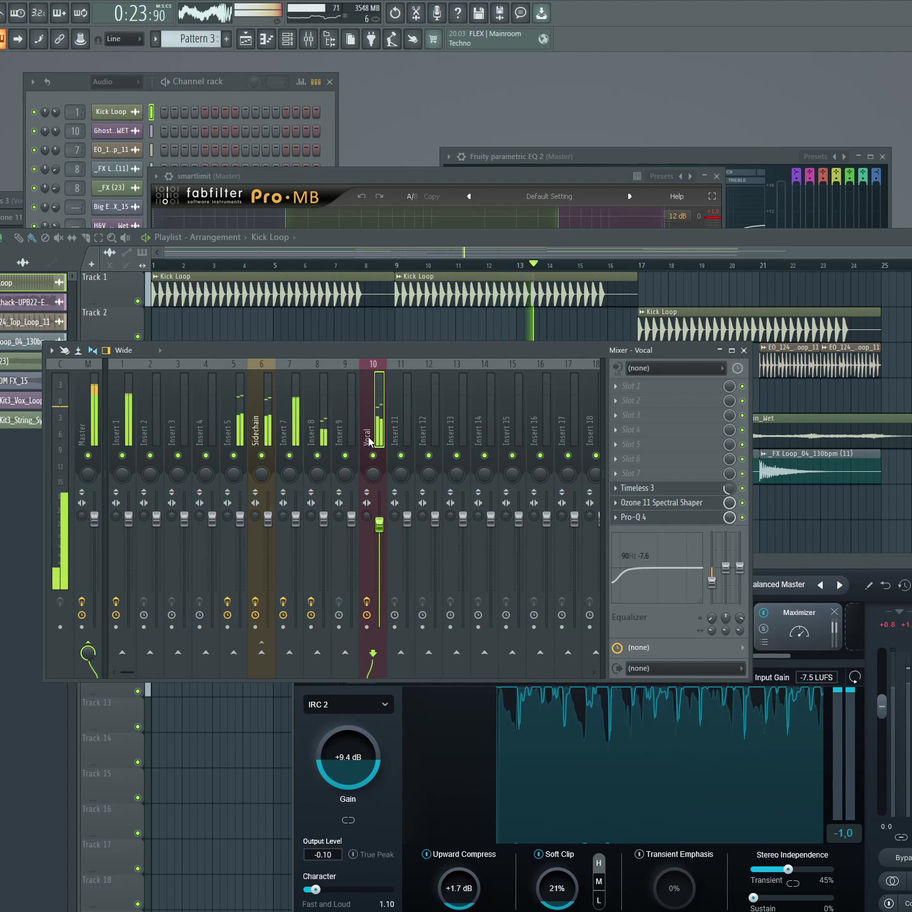This screenshot has width=912, height=912.
Task: Toggle Timeless 3 slot enable light
Action: (742, 488)
